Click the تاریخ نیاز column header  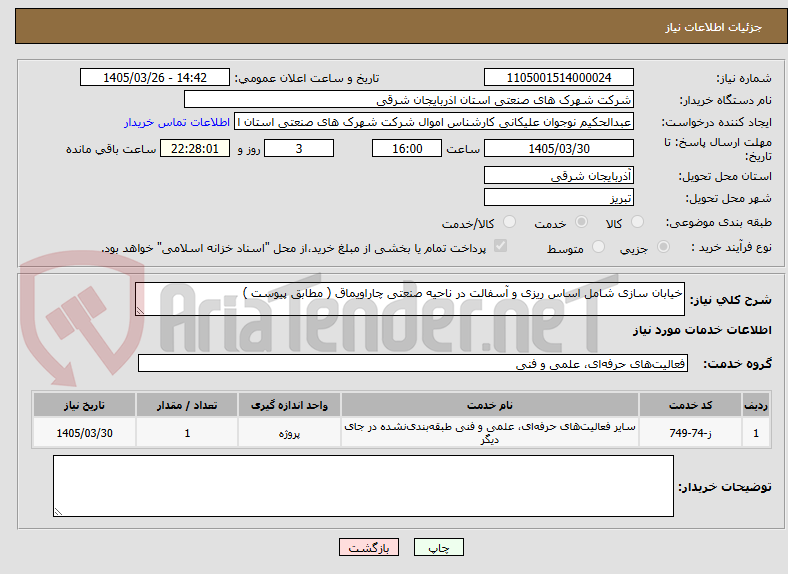point(84,405)
